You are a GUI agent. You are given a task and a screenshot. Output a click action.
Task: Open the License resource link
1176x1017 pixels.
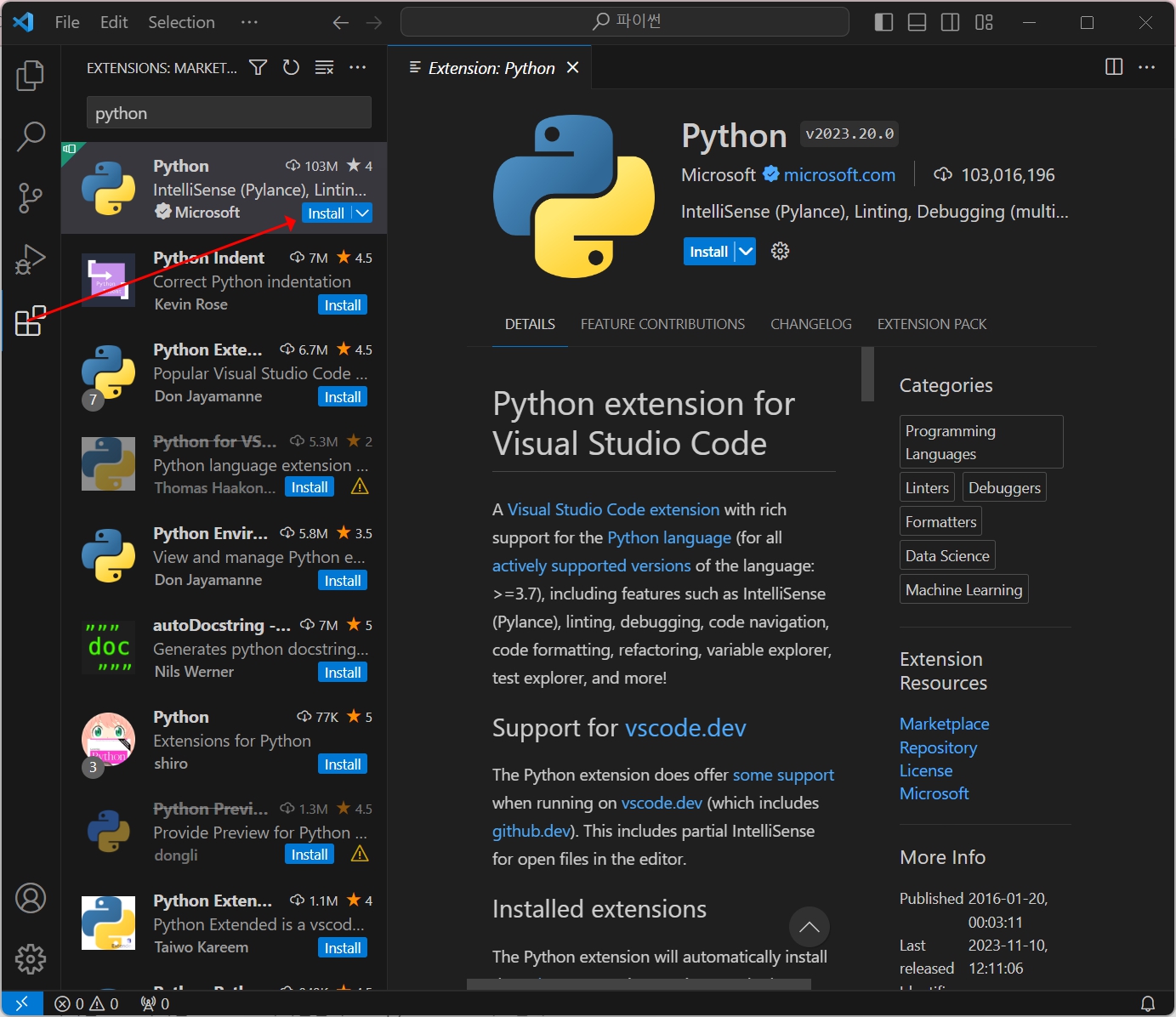926,770
